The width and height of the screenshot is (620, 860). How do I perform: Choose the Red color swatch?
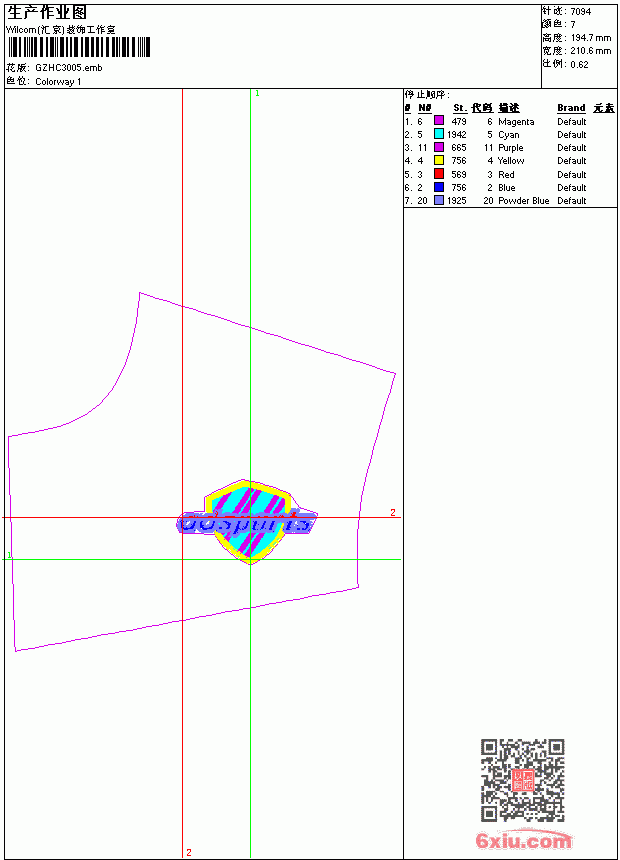439,174
